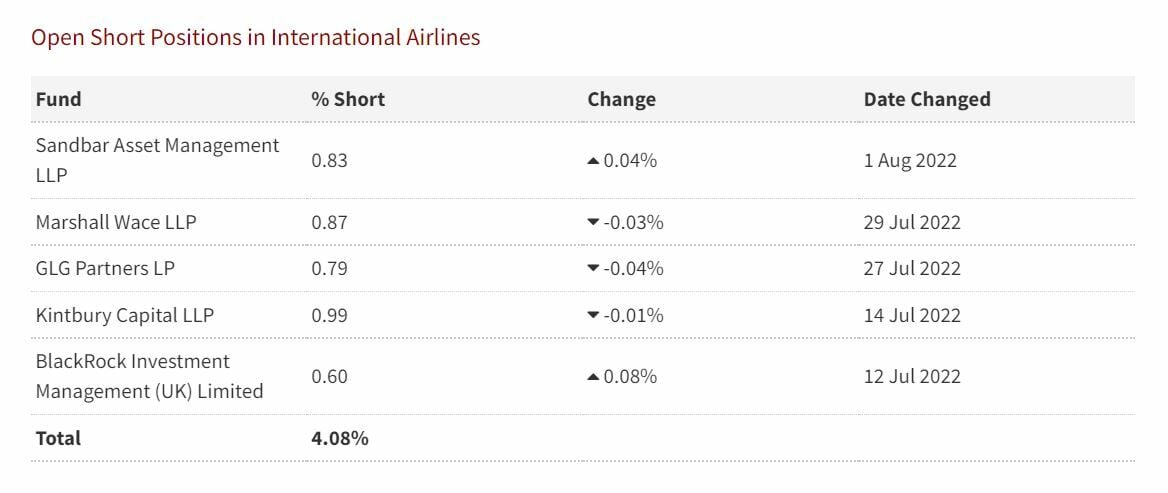Click the down arrow beside -0.01% change
This screenshot has height=493, width=1168.
[x=593, y=316]
